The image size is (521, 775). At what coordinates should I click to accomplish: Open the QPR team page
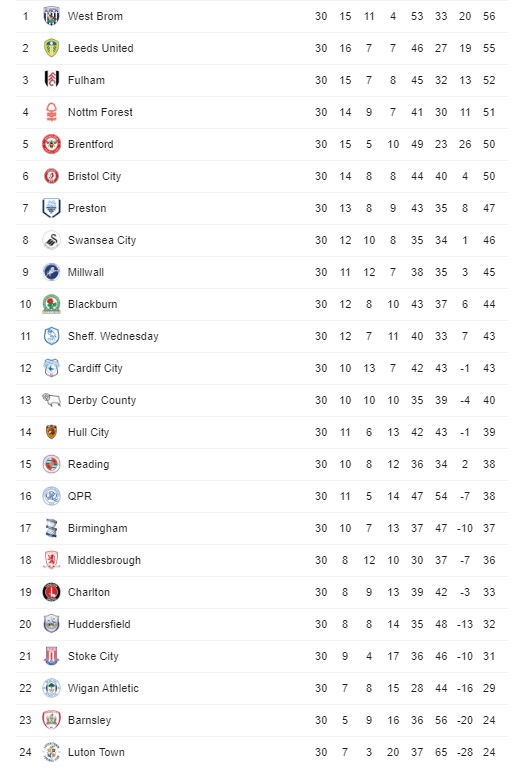click(80, 496)
